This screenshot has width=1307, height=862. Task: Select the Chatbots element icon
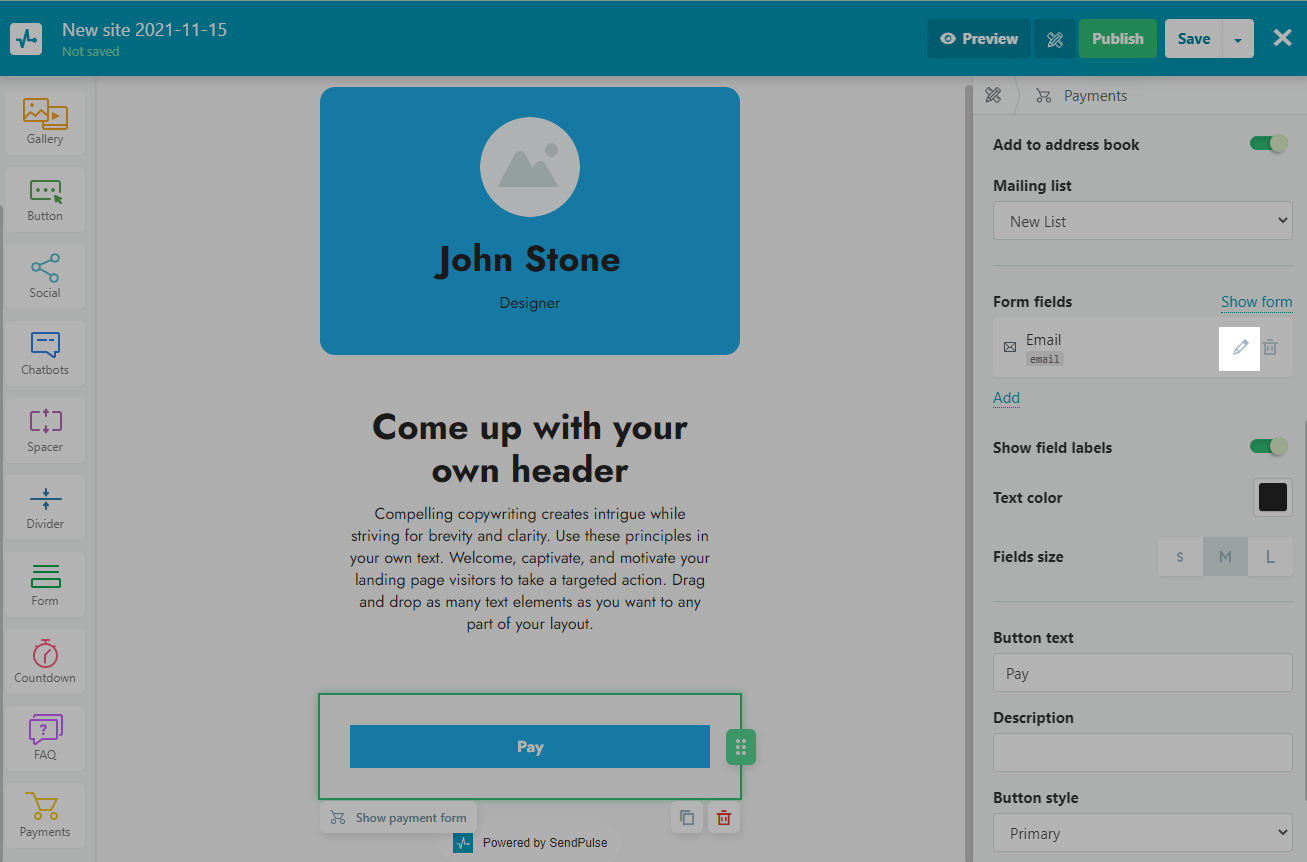click(45, 353)
